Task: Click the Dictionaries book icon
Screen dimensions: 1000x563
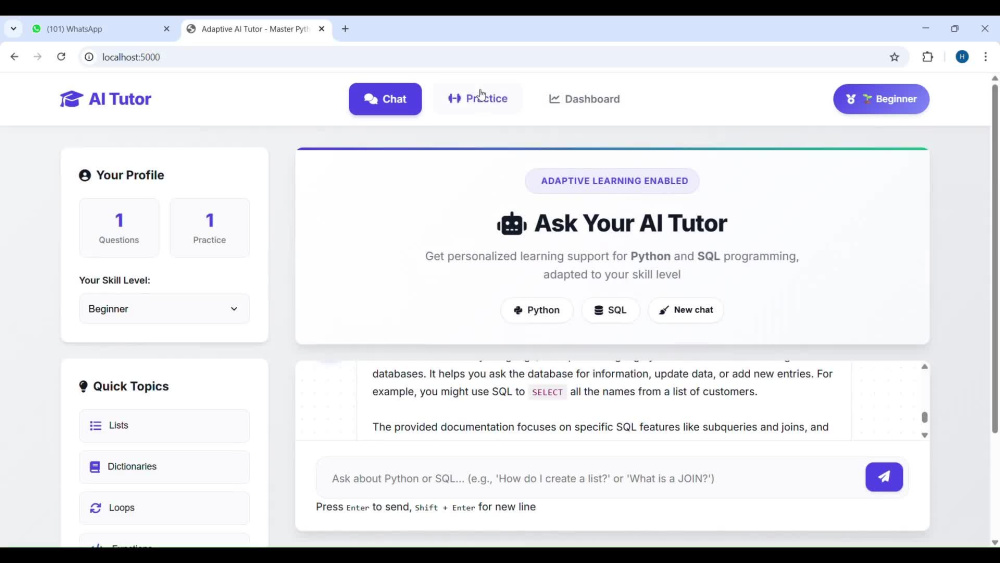Action: point(95,467)
